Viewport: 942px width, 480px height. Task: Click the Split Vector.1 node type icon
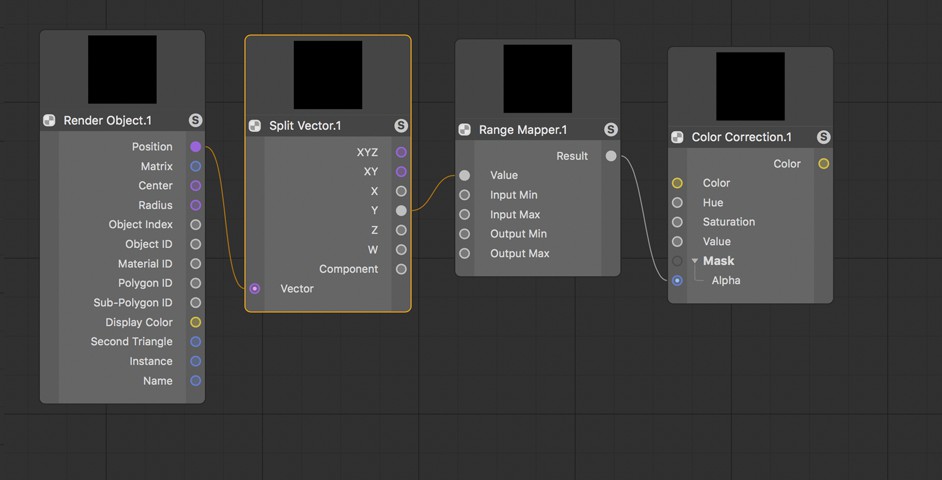tap(255, 126)
